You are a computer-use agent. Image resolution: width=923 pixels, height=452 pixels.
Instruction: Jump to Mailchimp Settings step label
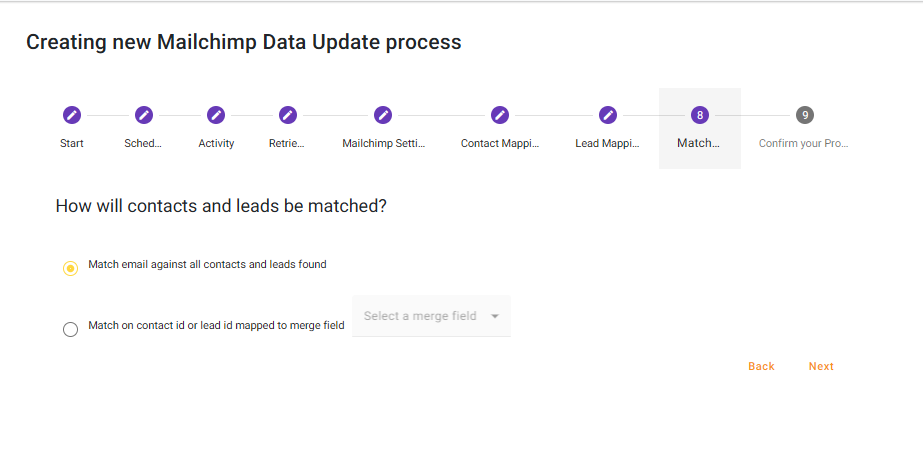coord(383,144)
